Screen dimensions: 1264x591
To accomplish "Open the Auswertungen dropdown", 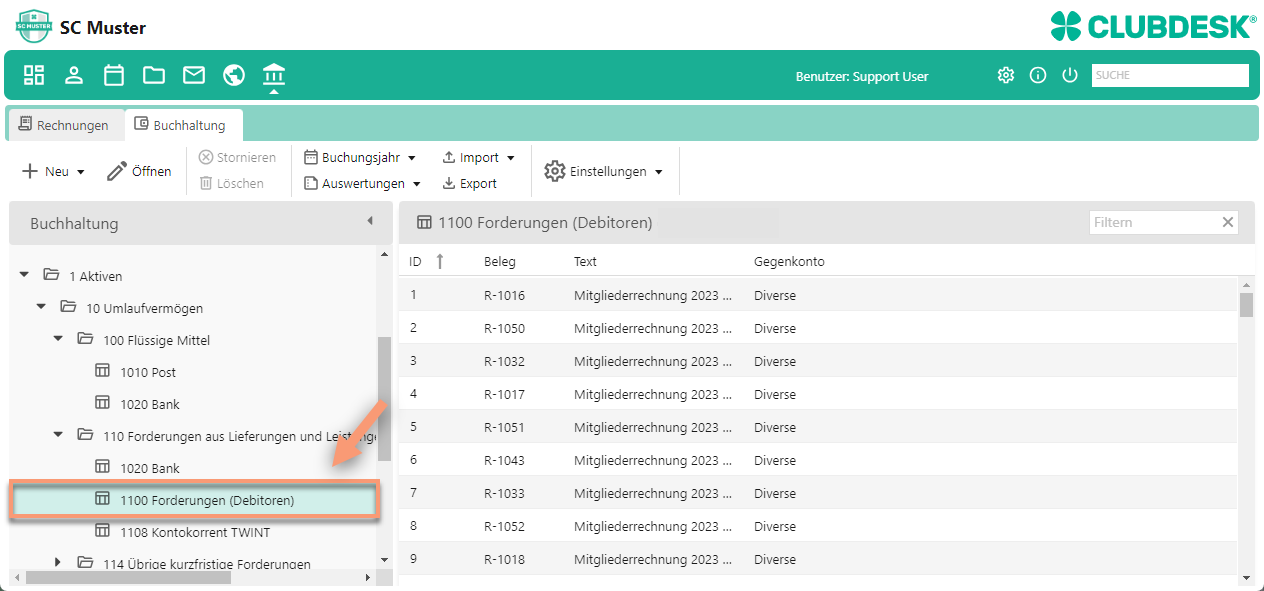I will [362, 183].
